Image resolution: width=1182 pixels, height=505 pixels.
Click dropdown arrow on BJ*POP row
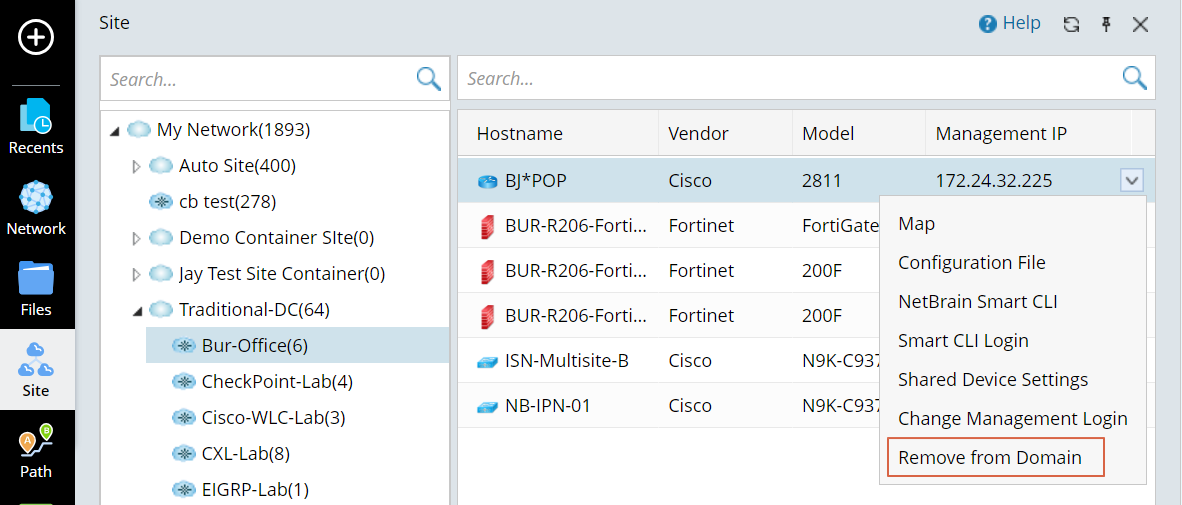pos(1131,181)
